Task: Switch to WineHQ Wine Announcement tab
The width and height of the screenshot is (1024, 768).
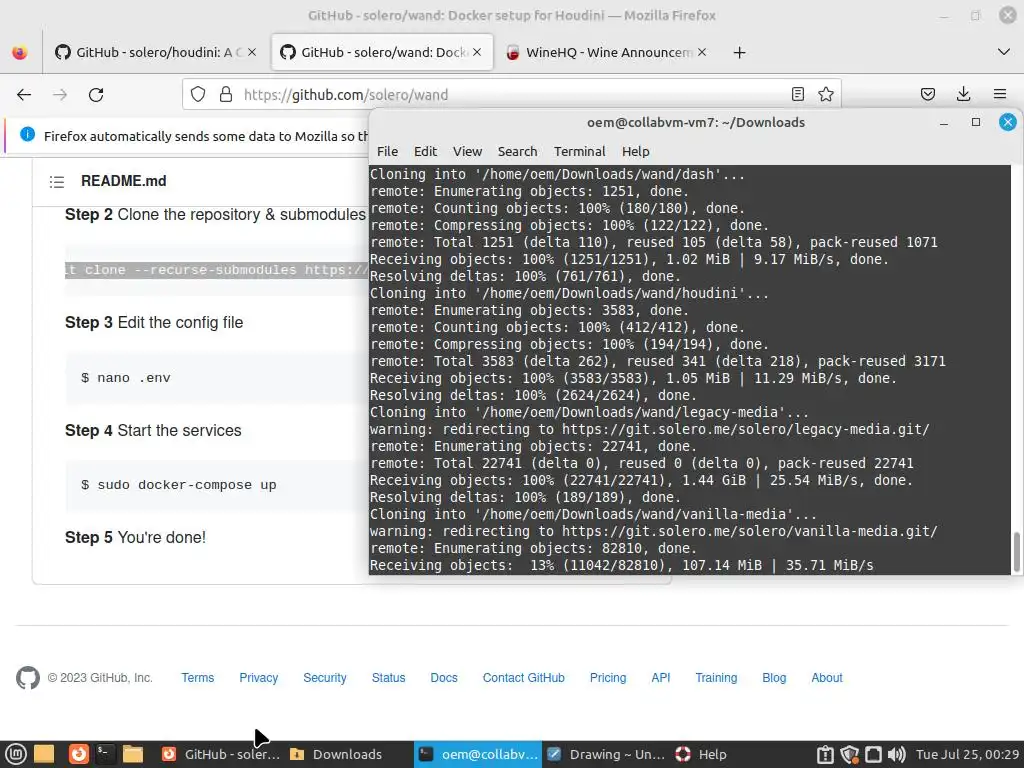Action: (607, 52)
